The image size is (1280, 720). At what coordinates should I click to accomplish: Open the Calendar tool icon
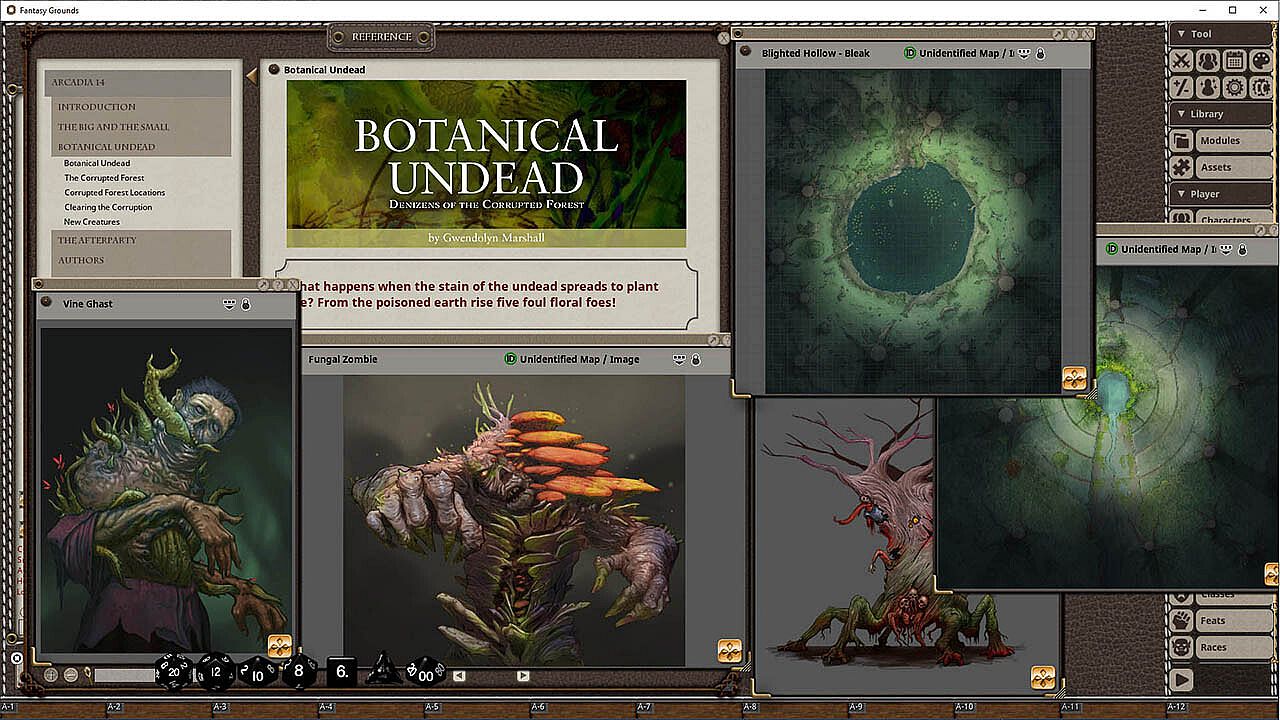(1234, 61)
